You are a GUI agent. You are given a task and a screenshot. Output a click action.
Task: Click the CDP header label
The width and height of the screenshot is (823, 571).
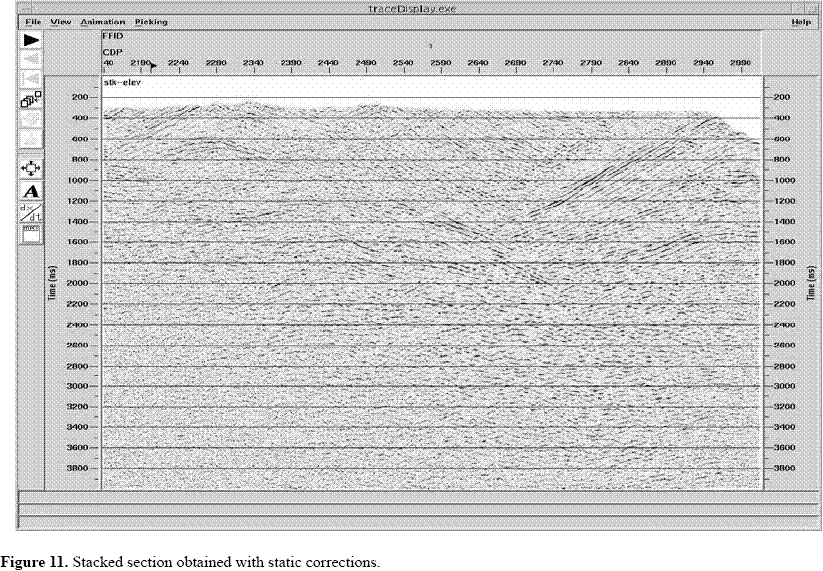(x=111, y=53)
